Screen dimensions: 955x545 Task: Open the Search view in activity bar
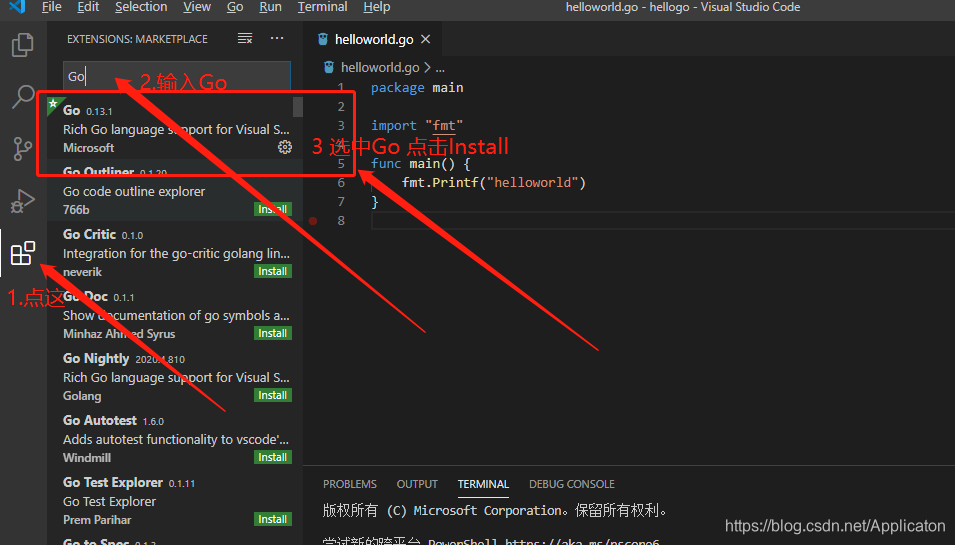pos(23,96)
